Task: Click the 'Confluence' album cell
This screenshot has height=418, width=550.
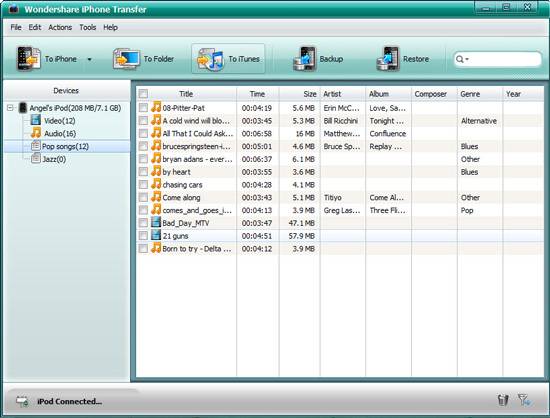Action: (388, 134)
